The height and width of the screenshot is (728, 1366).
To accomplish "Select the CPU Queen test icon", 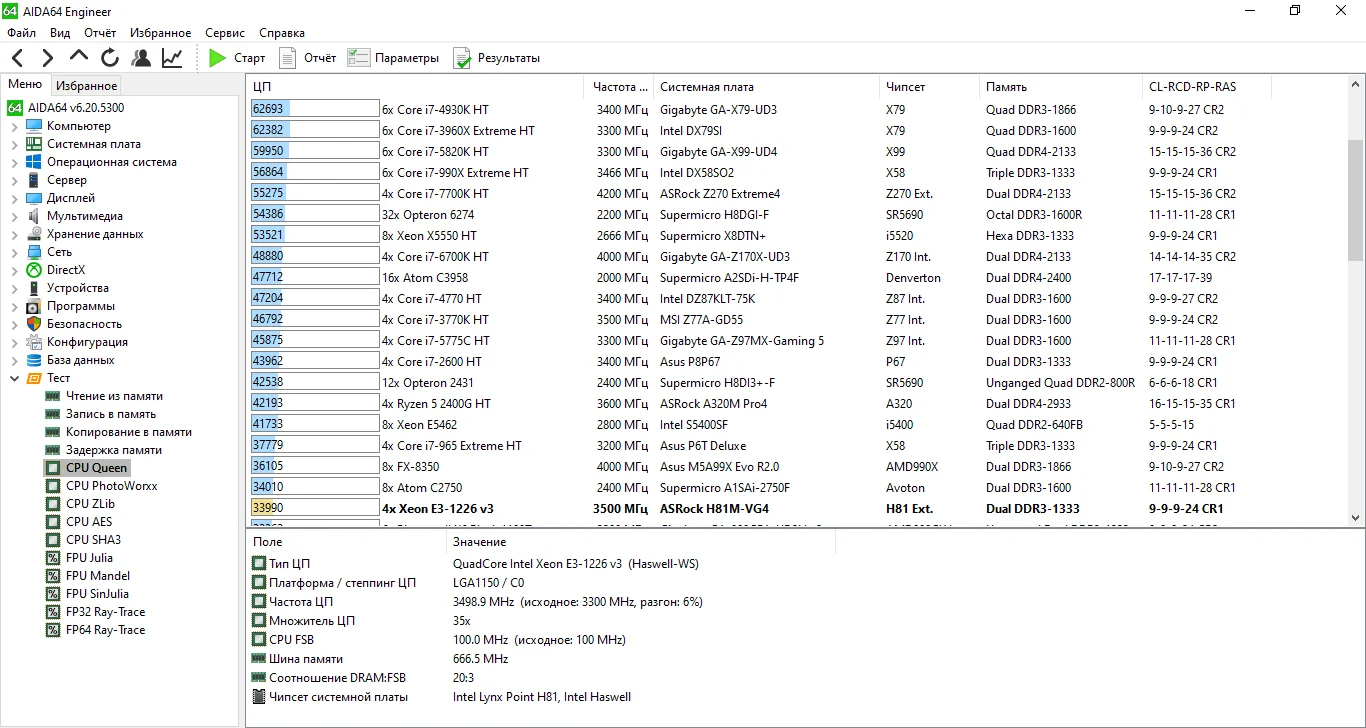I will (53, 468).
